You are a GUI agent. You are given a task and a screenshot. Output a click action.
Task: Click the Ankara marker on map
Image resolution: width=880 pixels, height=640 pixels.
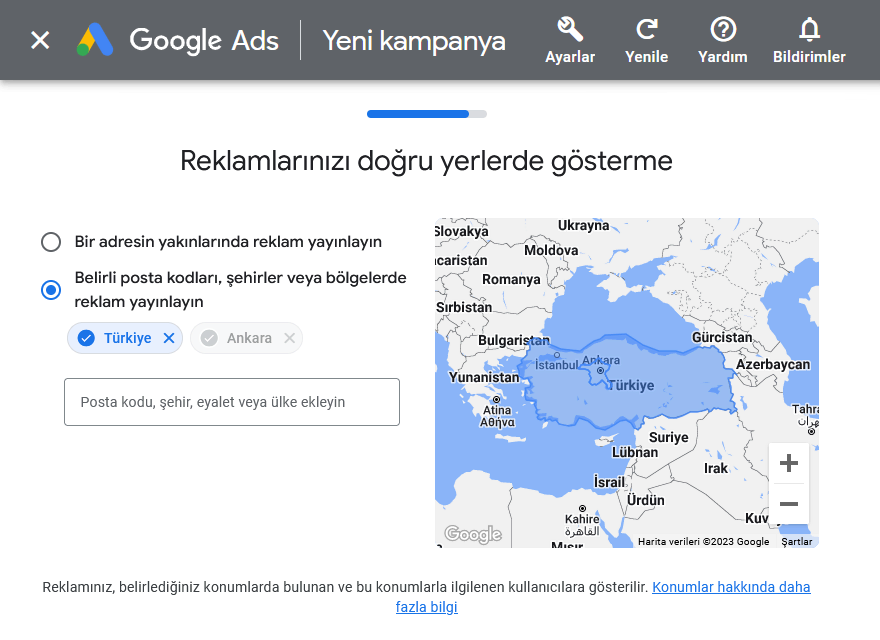coord(601,371)
